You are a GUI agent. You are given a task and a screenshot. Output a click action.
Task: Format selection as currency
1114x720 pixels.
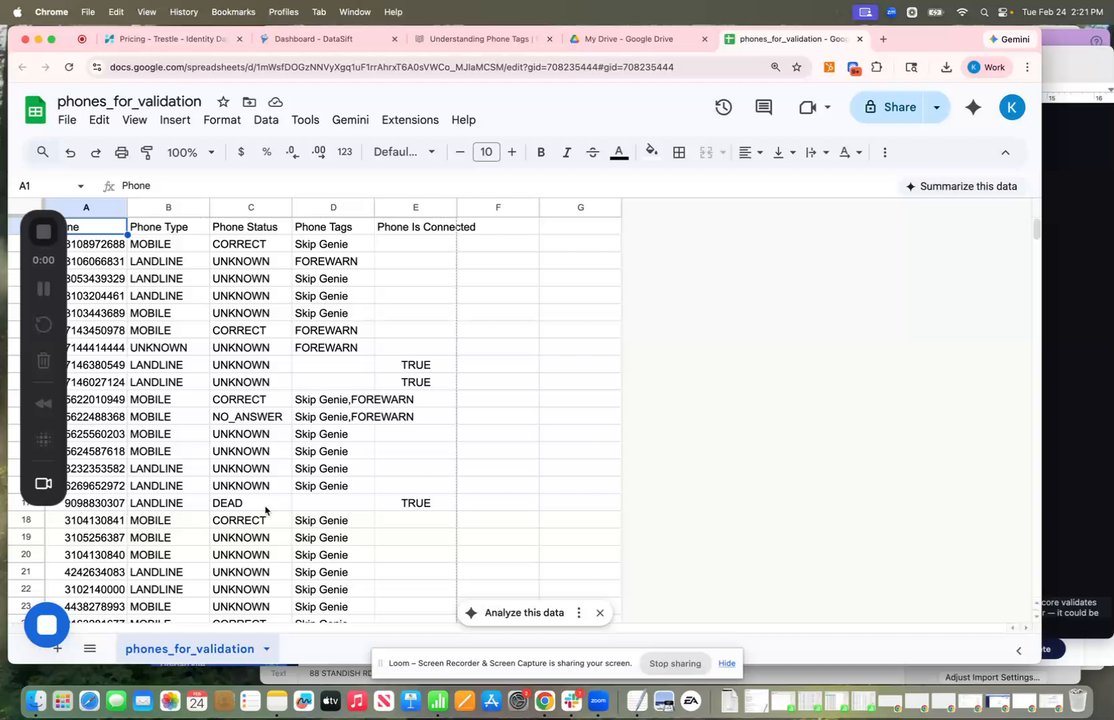click(241, 152)
